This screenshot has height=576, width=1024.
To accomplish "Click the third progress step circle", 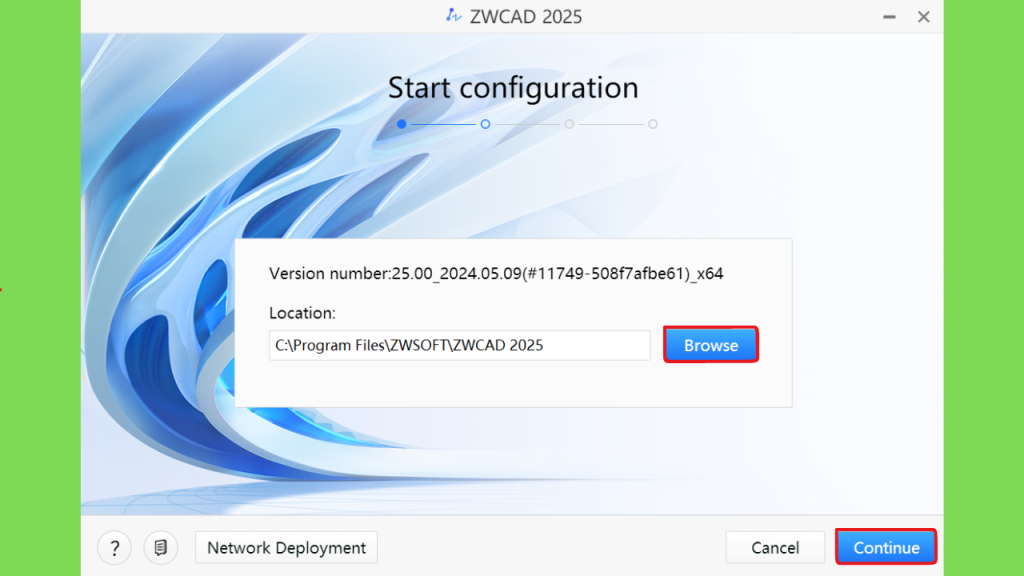I will [x=569, y=124].
